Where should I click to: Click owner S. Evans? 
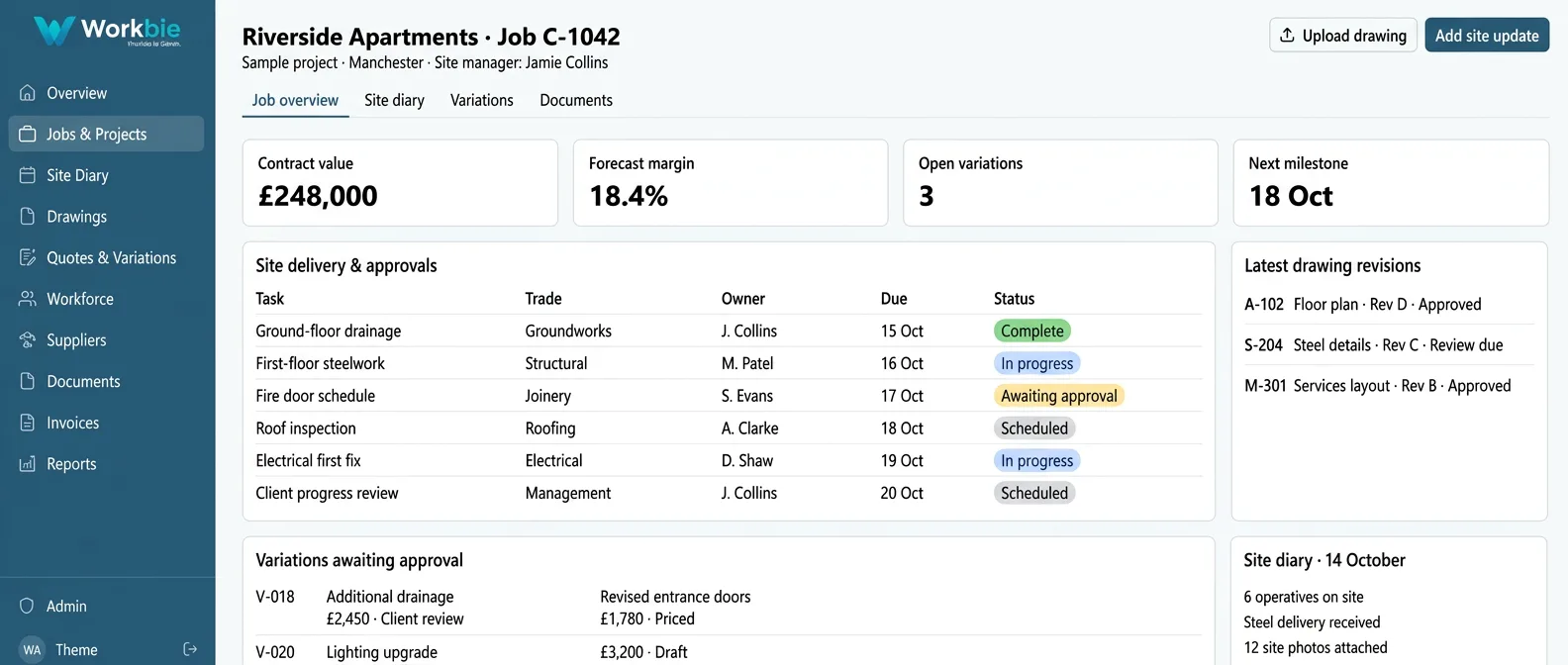(747, 396)
